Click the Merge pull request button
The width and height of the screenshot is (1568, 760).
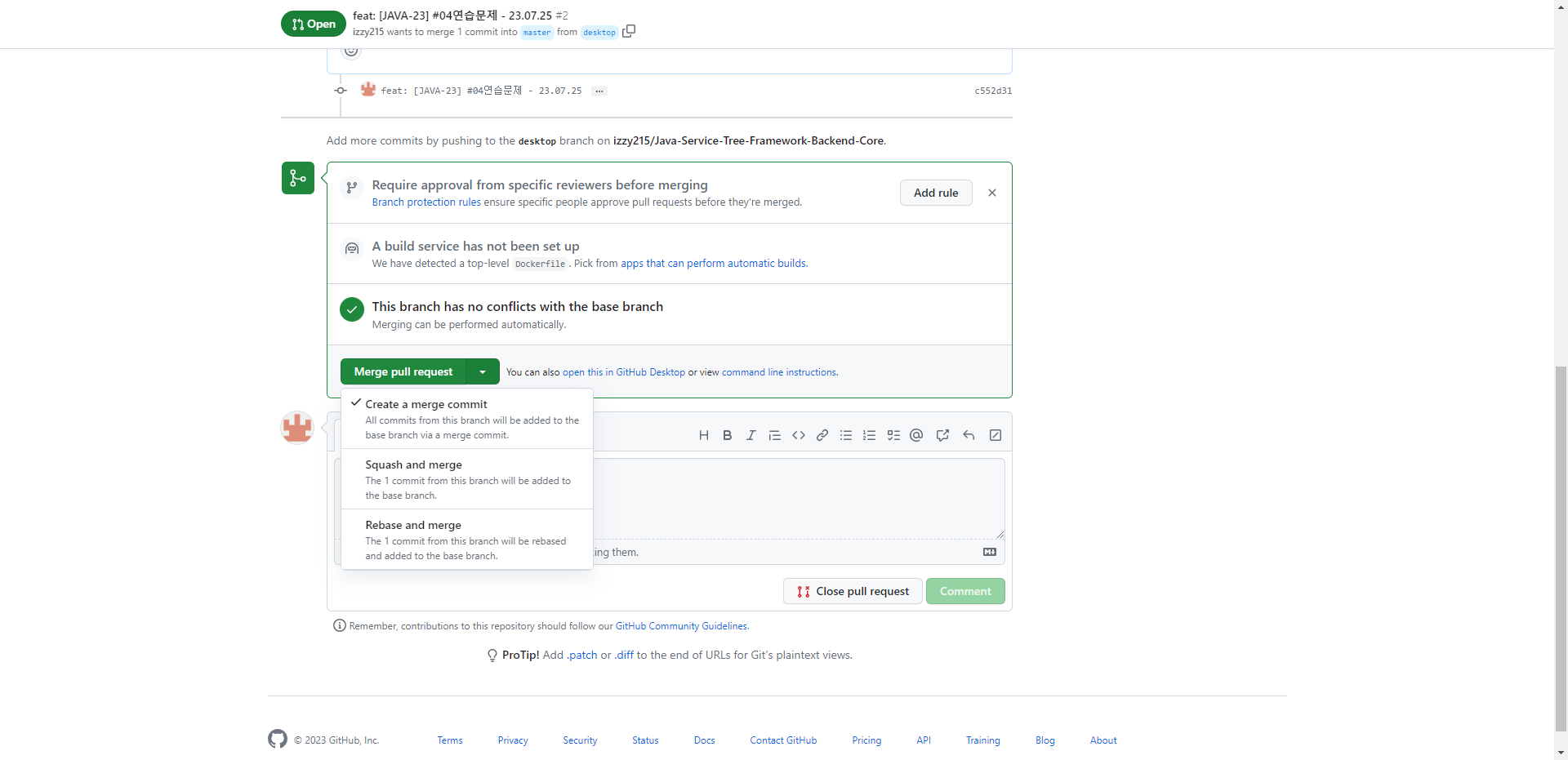(x=403, y=371)
